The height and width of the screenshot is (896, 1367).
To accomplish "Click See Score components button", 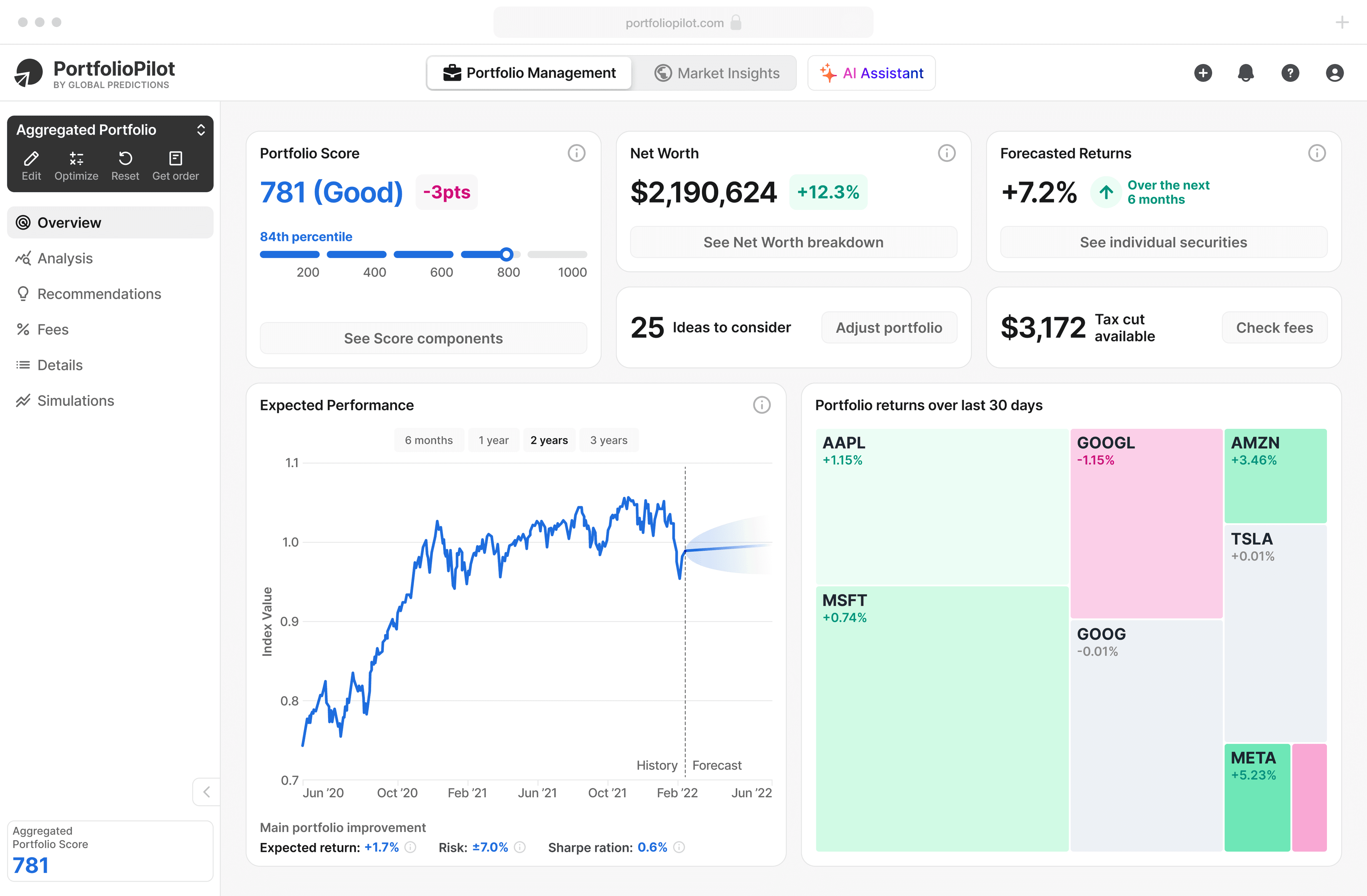I will click(423, 338).
